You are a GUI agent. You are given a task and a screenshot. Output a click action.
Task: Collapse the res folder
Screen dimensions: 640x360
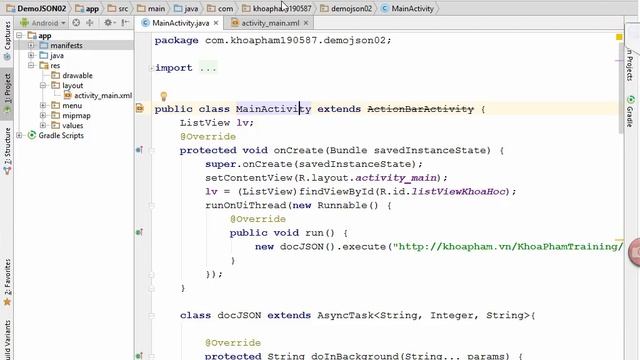(31, 65)
